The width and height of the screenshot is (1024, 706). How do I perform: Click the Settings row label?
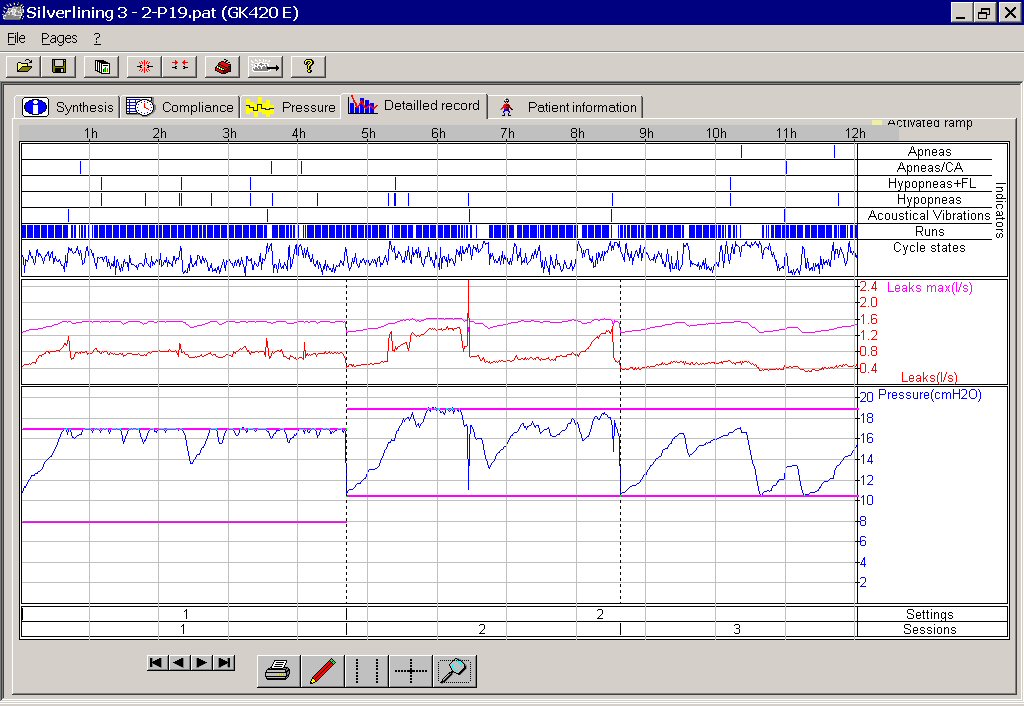[929, 615]
